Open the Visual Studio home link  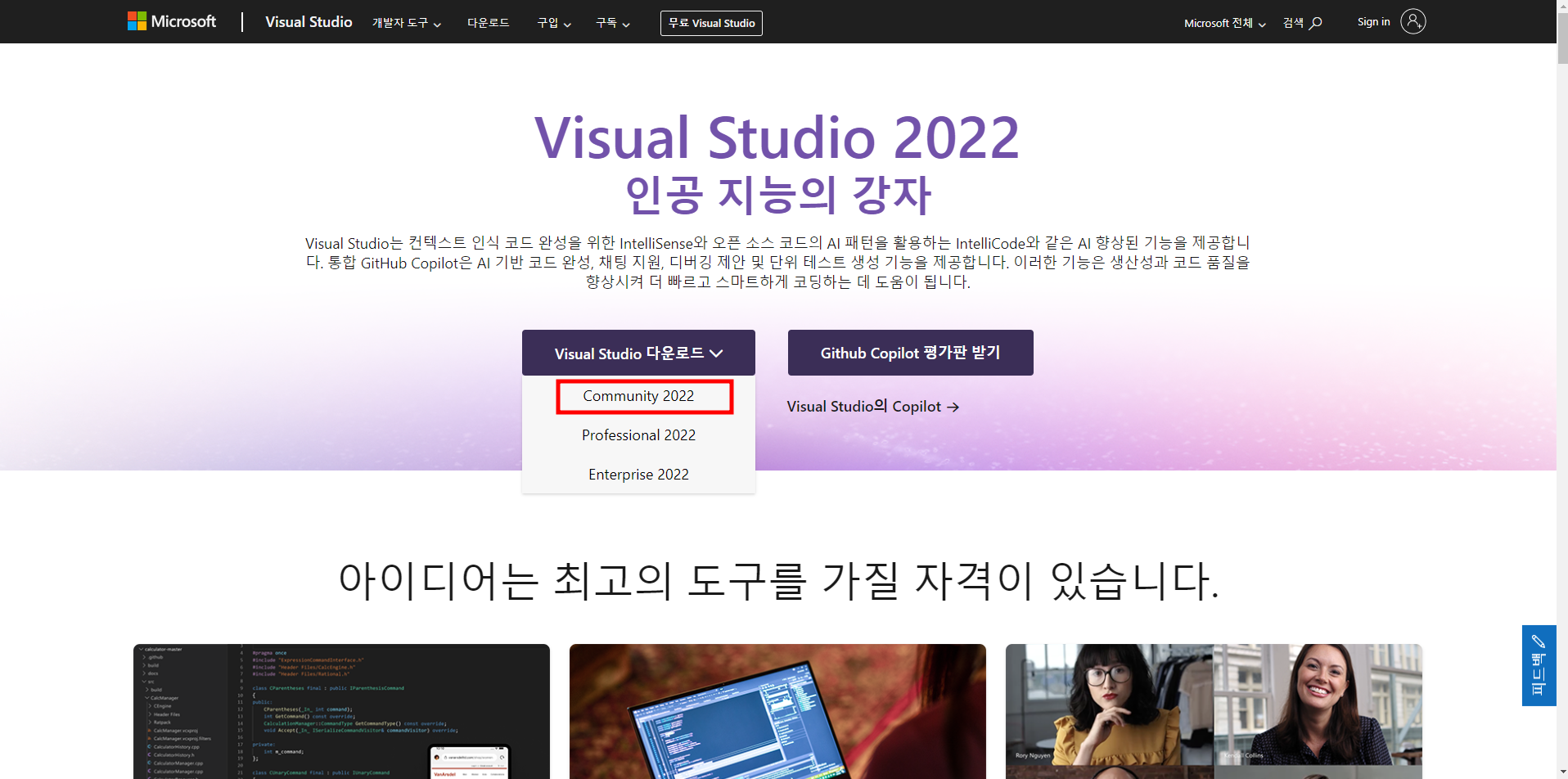pos(309,22)
